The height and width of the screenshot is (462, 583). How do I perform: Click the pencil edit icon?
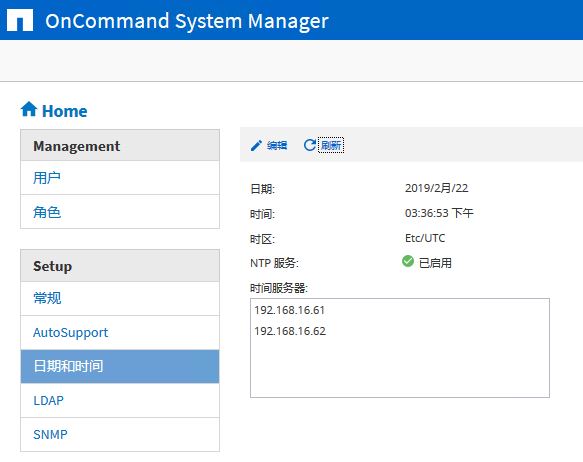click(x=256, y=145)
